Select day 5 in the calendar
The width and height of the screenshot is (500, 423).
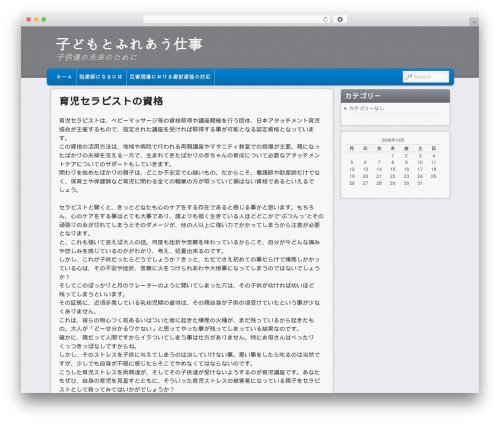click(x=352, y=162)
